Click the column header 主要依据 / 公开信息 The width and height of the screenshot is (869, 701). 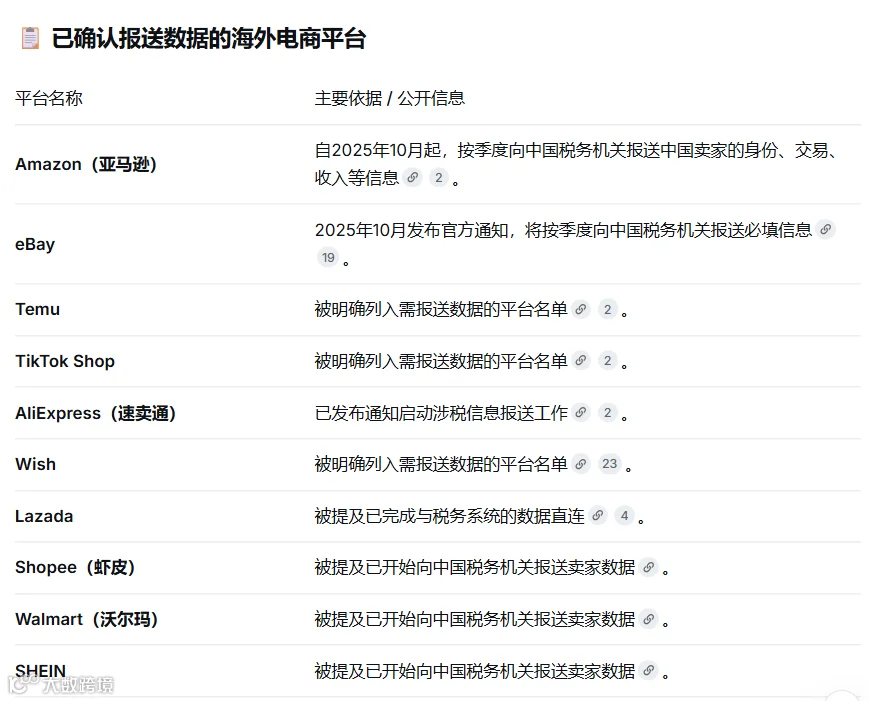pos(390,98)
